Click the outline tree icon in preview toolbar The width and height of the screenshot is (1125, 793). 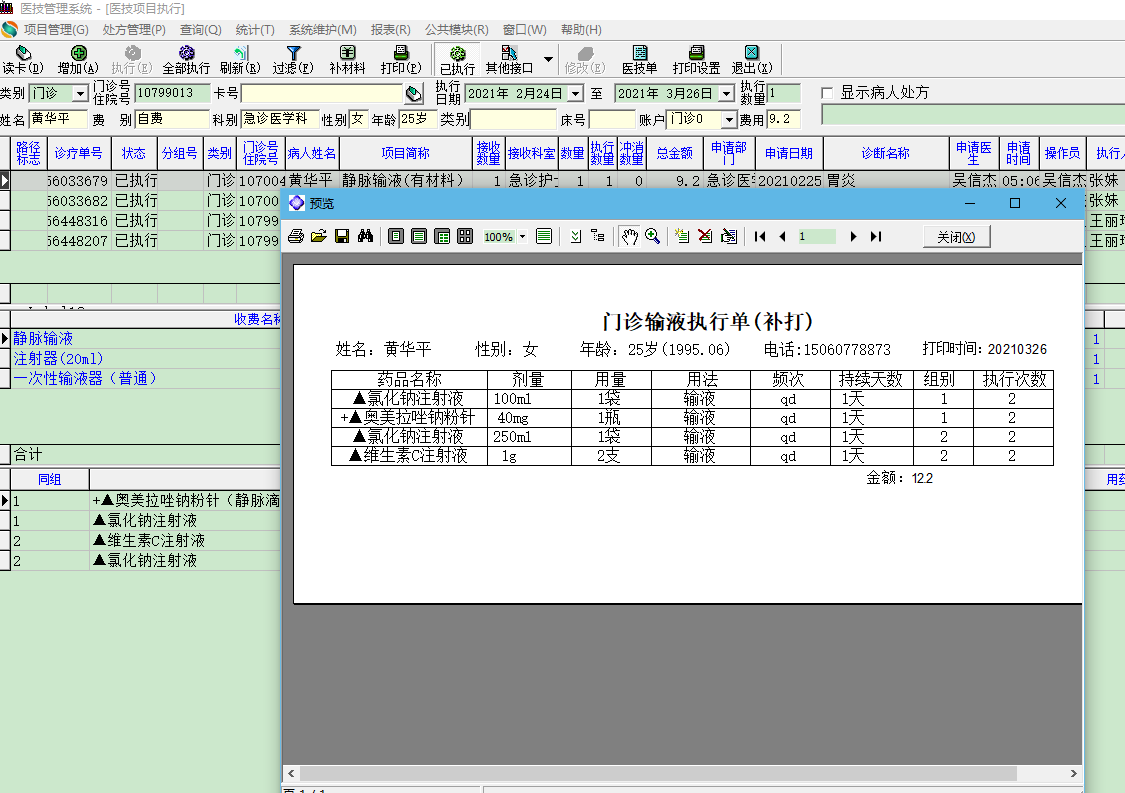[x=598, y=236]
